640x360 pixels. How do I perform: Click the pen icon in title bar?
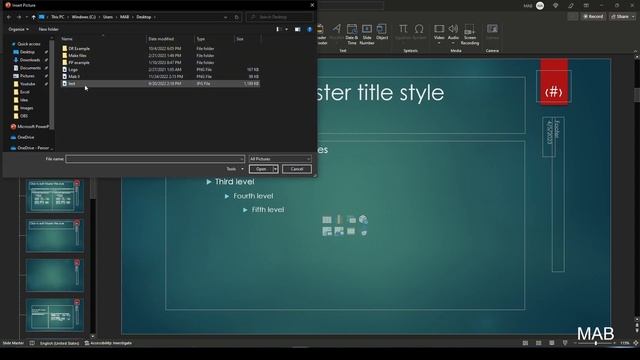click(571, 6)
